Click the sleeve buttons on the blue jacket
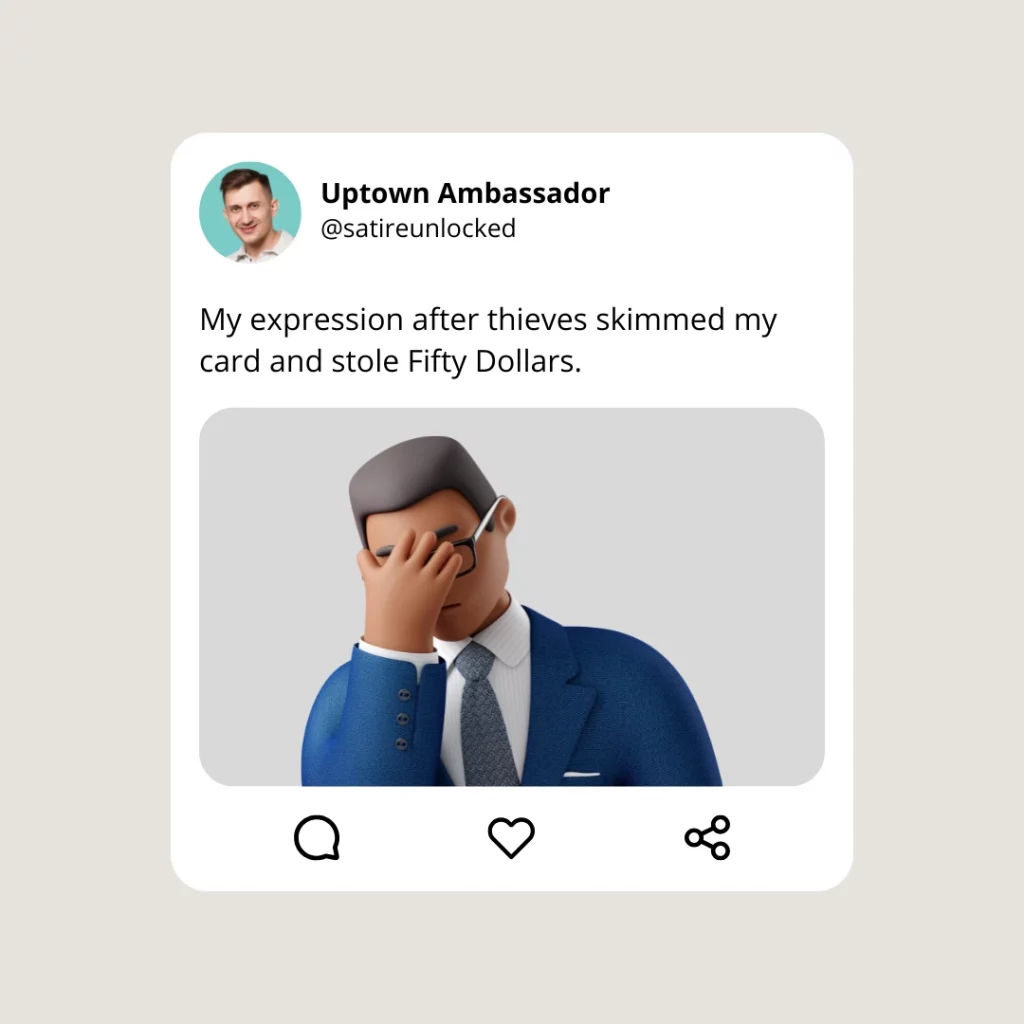The image size is (1024, 1024). [x=402, y=718]
